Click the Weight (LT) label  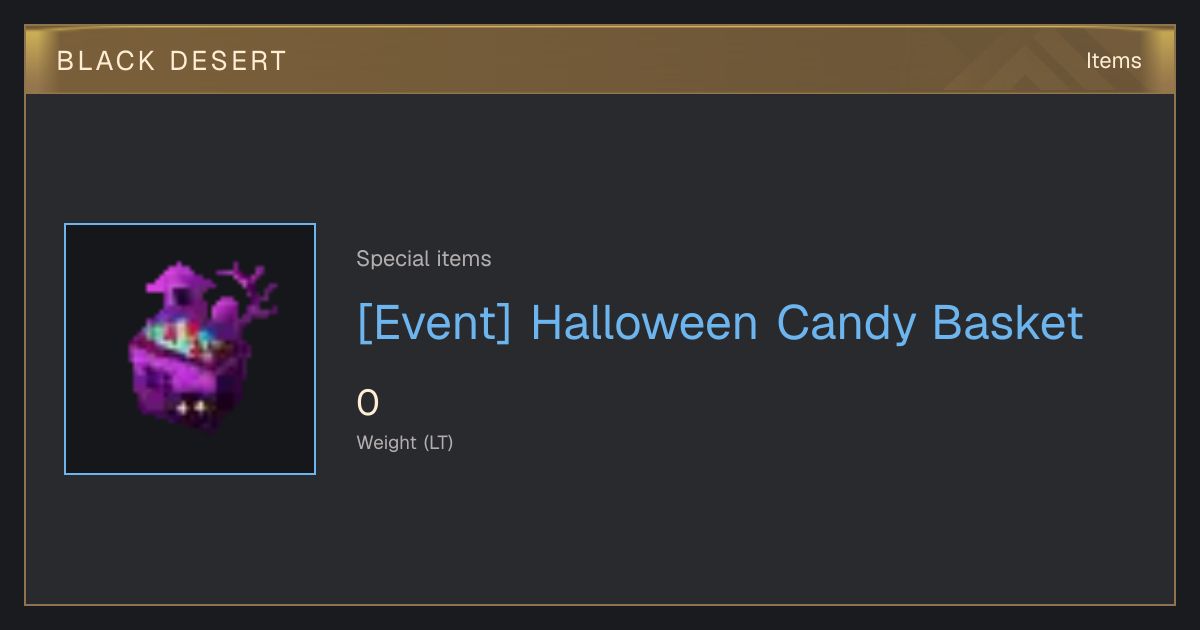tap(405, 442)
